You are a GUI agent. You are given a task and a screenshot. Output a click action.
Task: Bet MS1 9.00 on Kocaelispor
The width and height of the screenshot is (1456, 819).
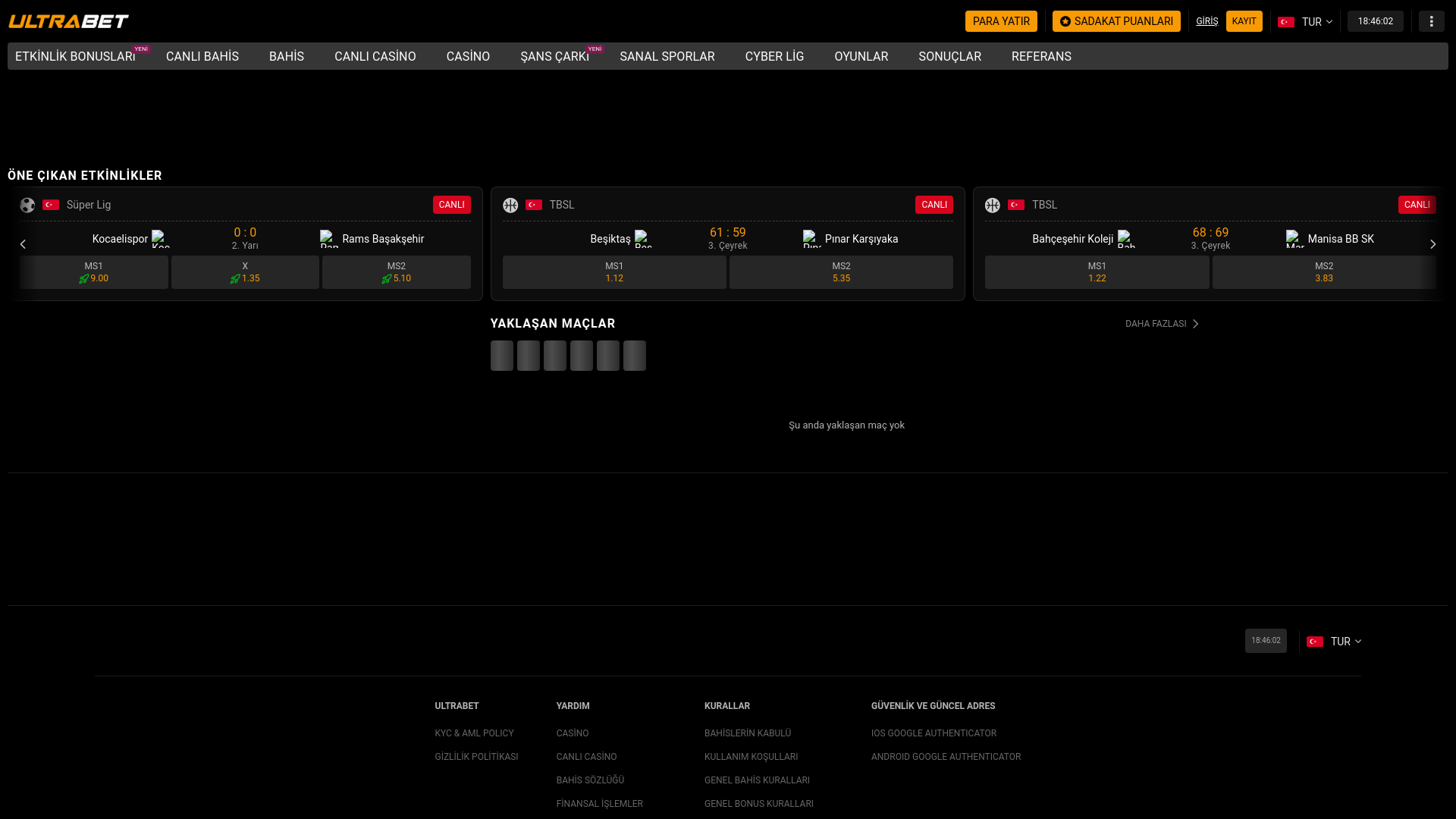pos(94,272)
